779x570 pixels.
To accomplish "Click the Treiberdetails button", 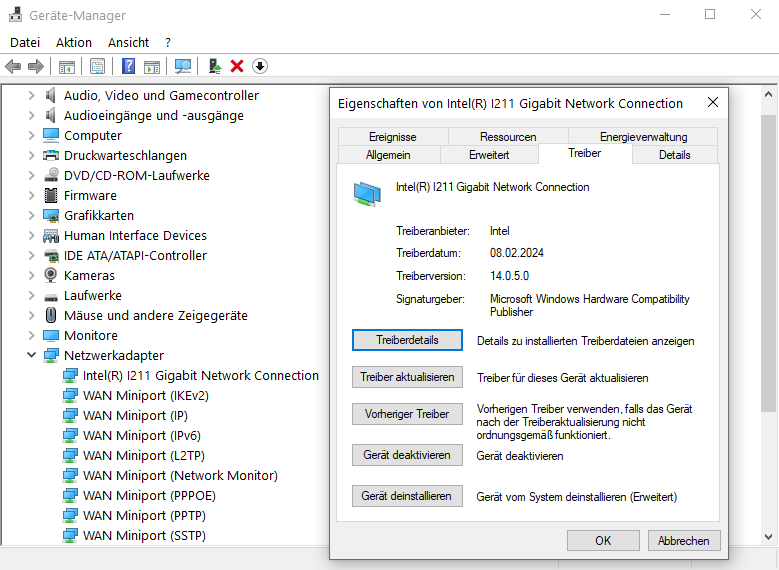I will pos(407,340).
